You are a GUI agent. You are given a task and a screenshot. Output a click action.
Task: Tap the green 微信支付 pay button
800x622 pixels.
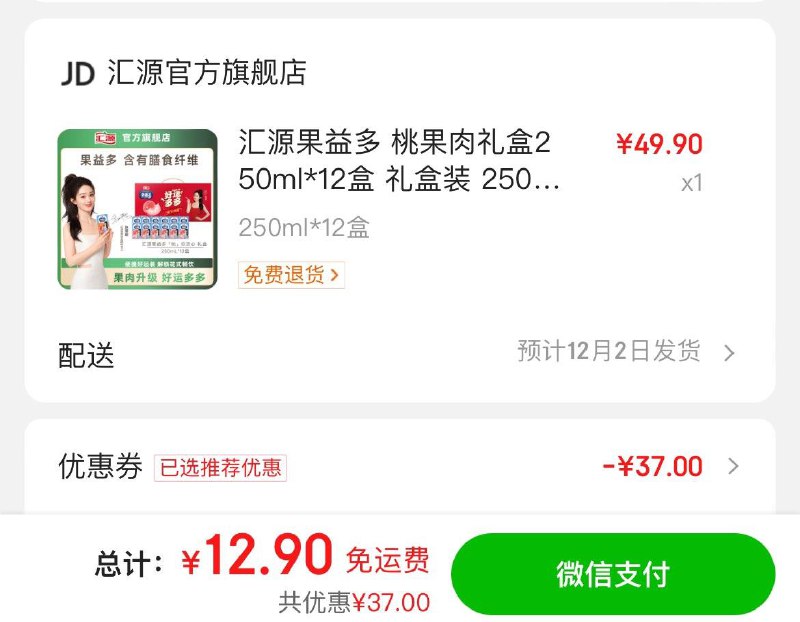613,574
